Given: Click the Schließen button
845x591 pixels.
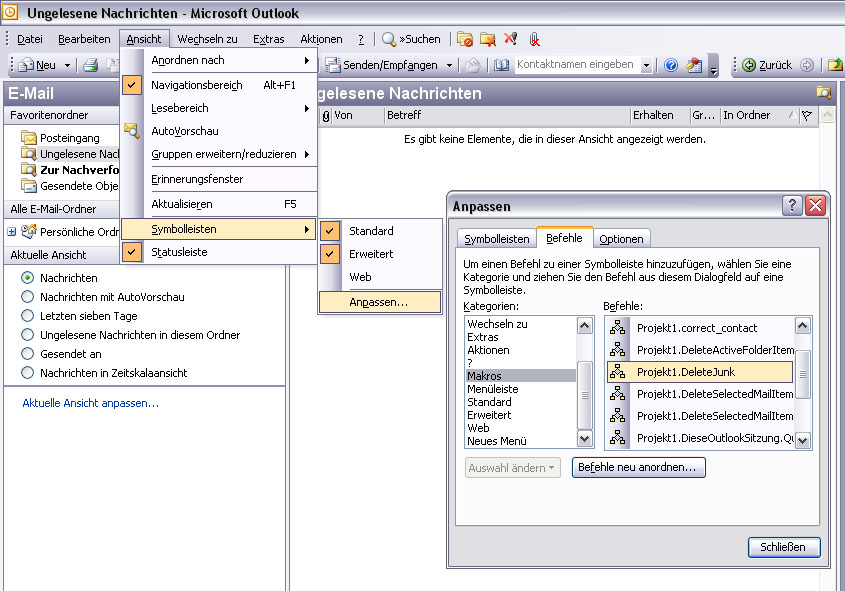Looking at the screenshot, I should pos(784,547).
